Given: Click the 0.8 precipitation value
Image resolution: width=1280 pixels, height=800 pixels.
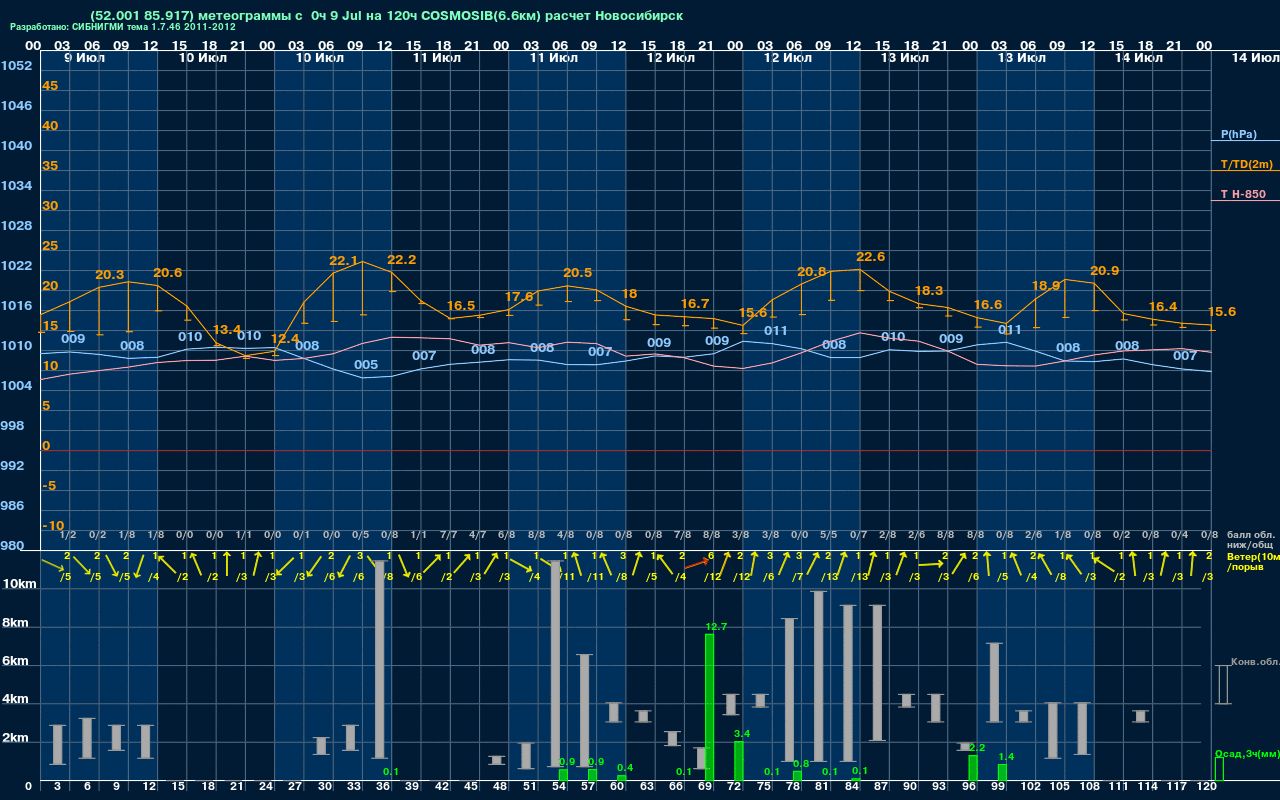Looking at the screenshot, I should 801,764.
